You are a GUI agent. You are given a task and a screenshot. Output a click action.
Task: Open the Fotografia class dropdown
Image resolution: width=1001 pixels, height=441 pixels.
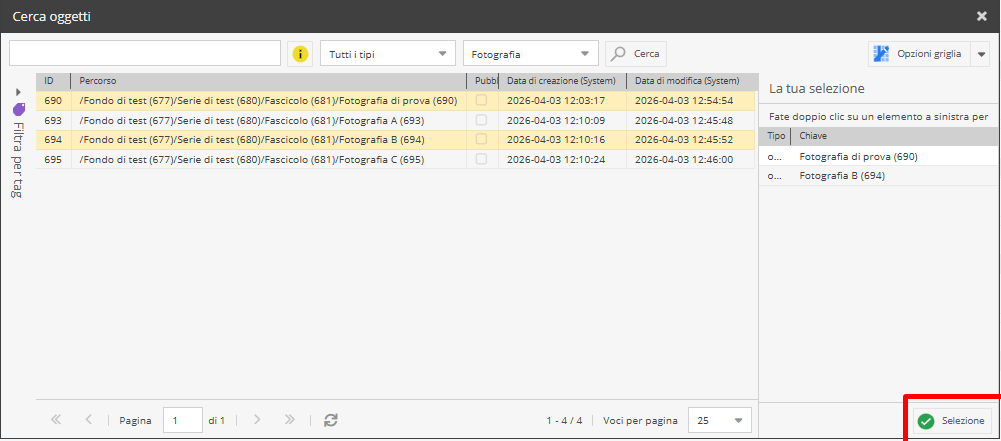[530, 53]
